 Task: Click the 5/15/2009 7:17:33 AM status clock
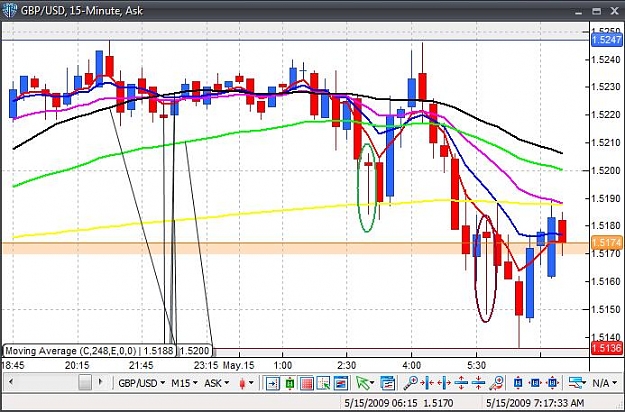535,403
